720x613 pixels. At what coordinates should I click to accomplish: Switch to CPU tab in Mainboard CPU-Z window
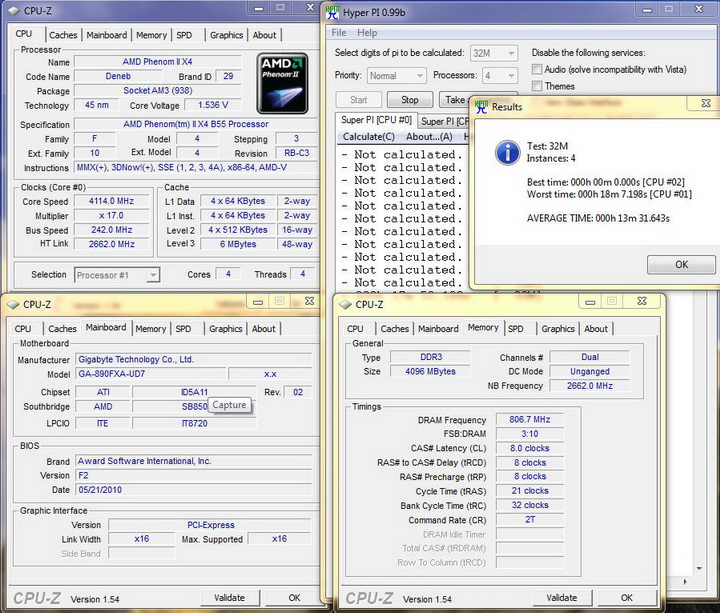click(23, 329)
